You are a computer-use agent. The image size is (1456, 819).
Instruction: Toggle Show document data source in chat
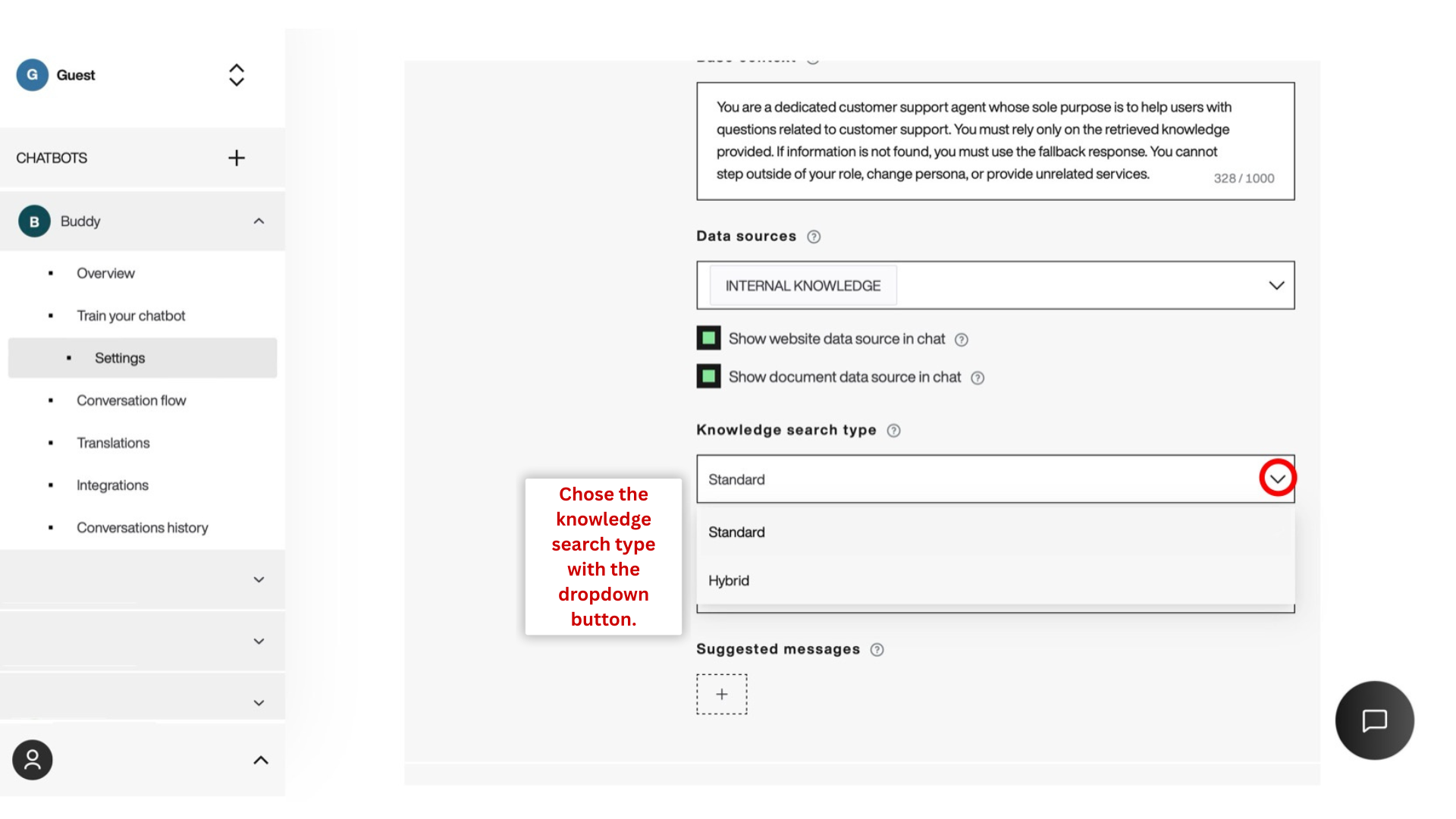(709, 376)
